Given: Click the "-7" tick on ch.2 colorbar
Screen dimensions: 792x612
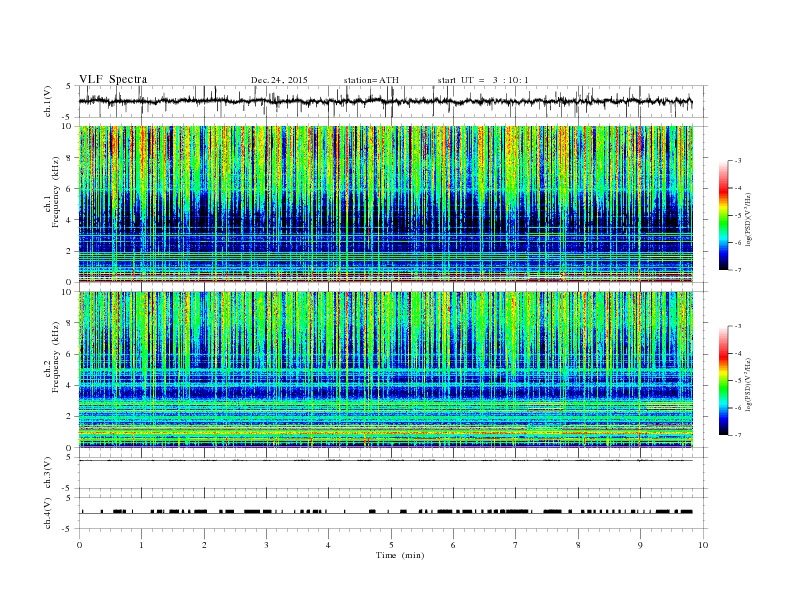Looking at the screenshot, I should pos(737,435).
